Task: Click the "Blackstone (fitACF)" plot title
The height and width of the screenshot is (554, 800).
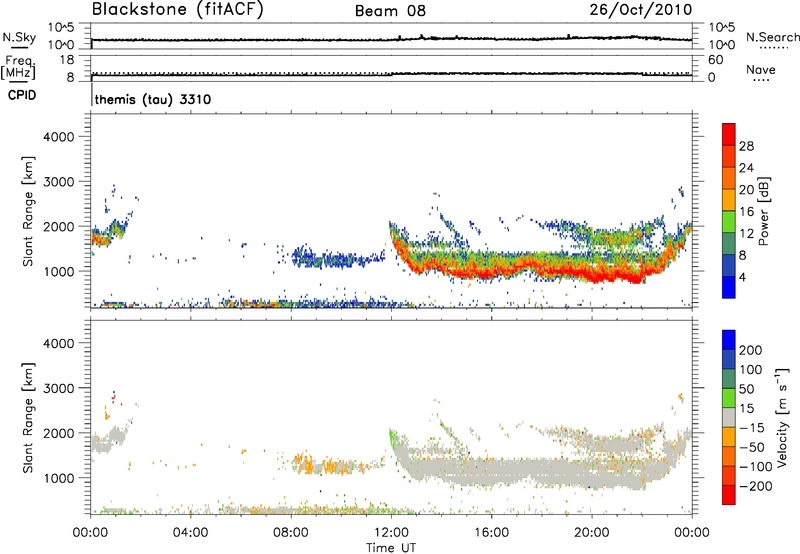Action: click(x=178, y=9)
